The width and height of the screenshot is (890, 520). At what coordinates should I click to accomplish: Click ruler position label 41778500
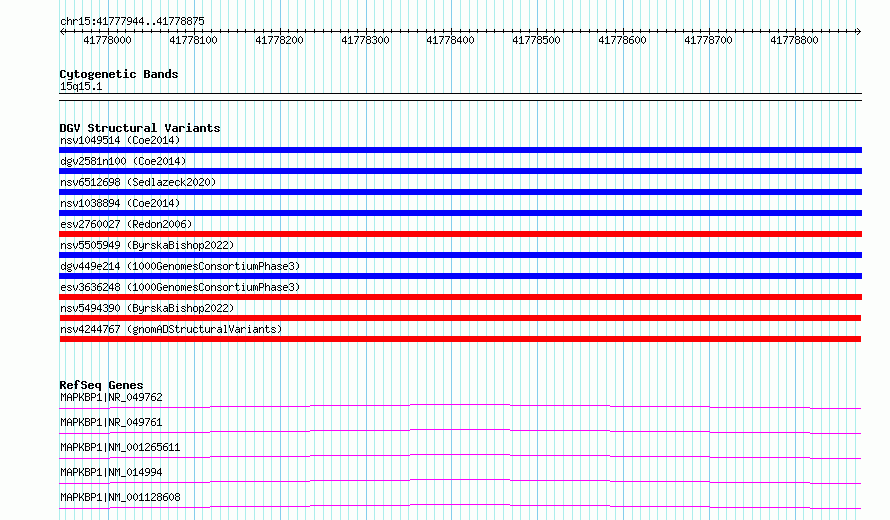coord(536,40)
